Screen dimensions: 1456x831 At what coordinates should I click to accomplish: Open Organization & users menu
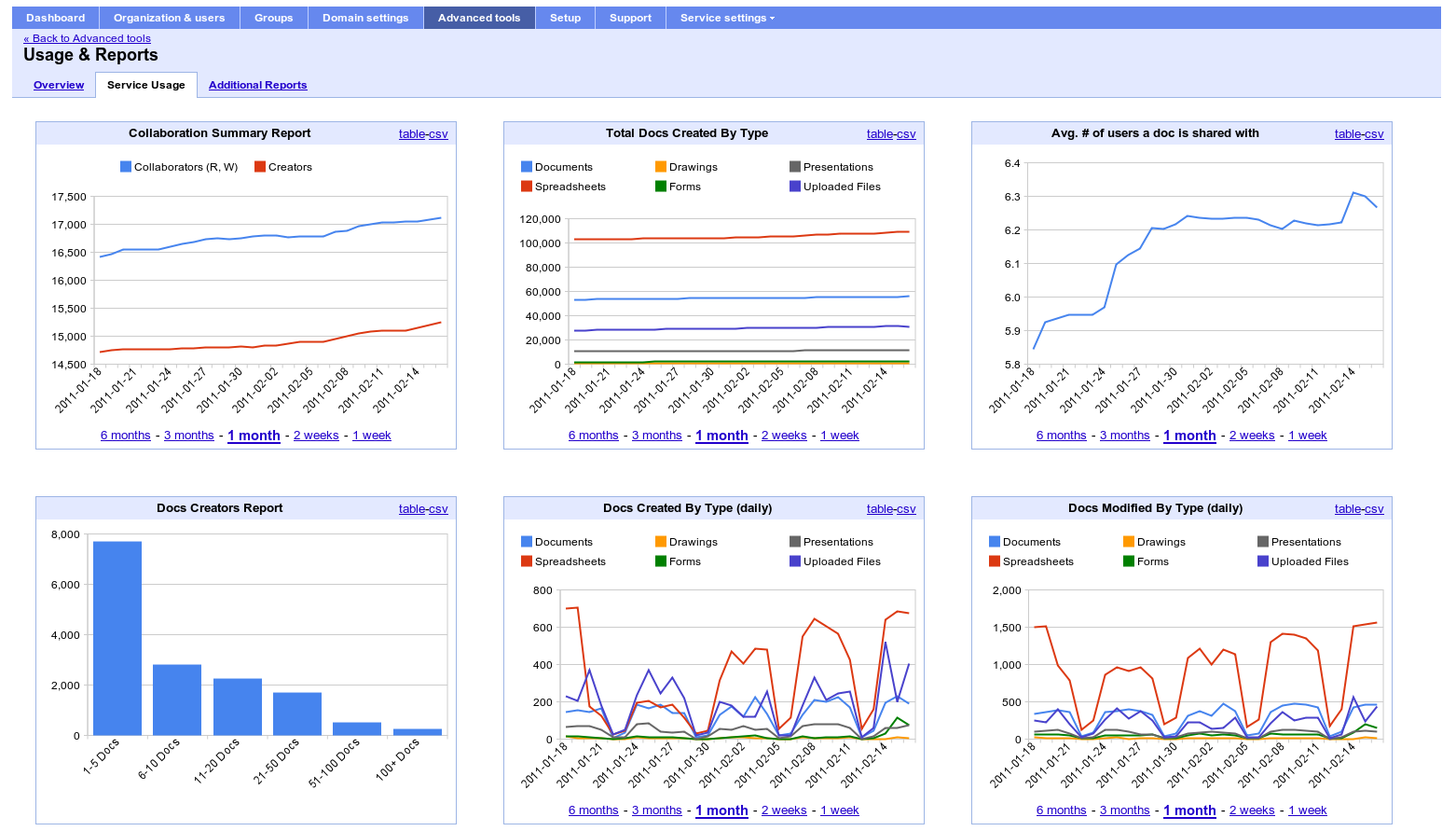(169, 18)
